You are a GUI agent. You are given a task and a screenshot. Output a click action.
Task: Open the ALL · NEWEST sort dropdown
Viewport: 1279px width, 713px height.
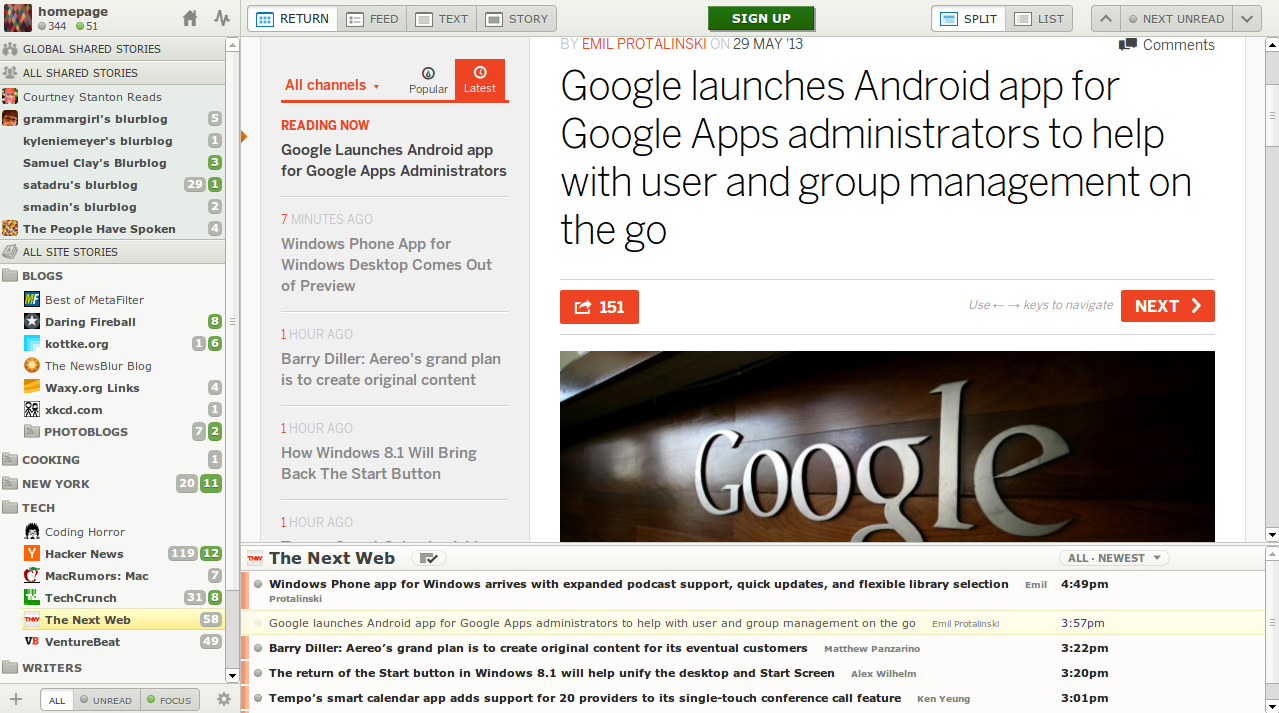click(1114, 558)
